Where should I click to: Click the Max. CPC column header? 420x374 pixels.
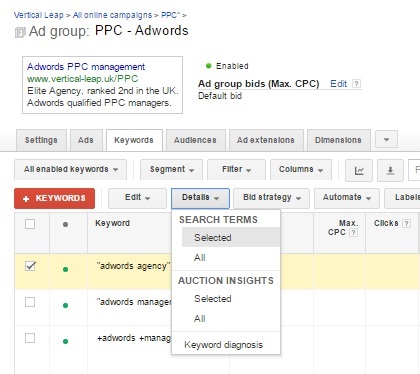(x=343, y=228)
